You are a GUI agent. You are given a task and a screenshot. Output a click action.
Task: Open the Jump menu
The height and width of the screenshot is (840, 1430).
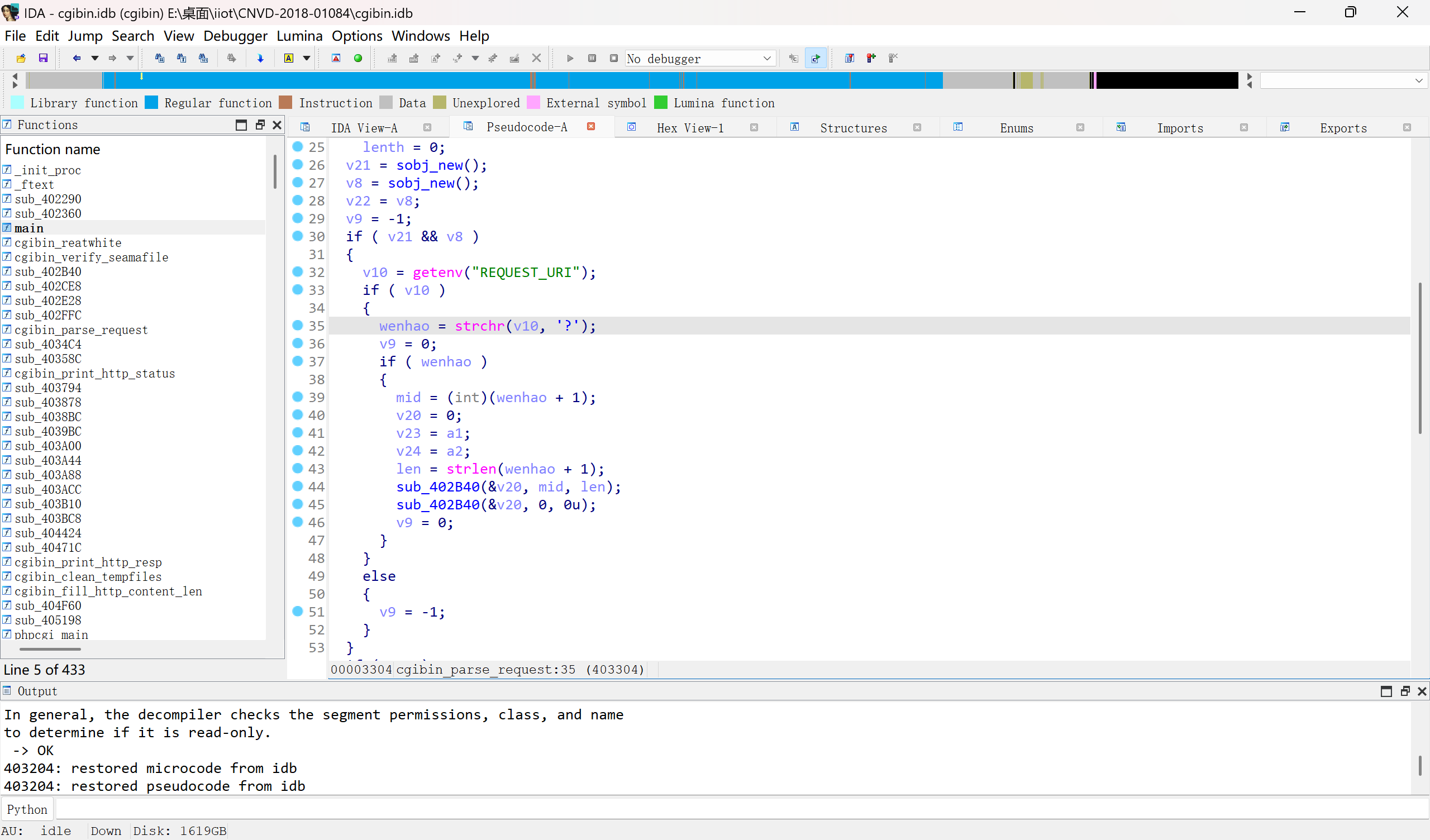(x=85, y=36)
